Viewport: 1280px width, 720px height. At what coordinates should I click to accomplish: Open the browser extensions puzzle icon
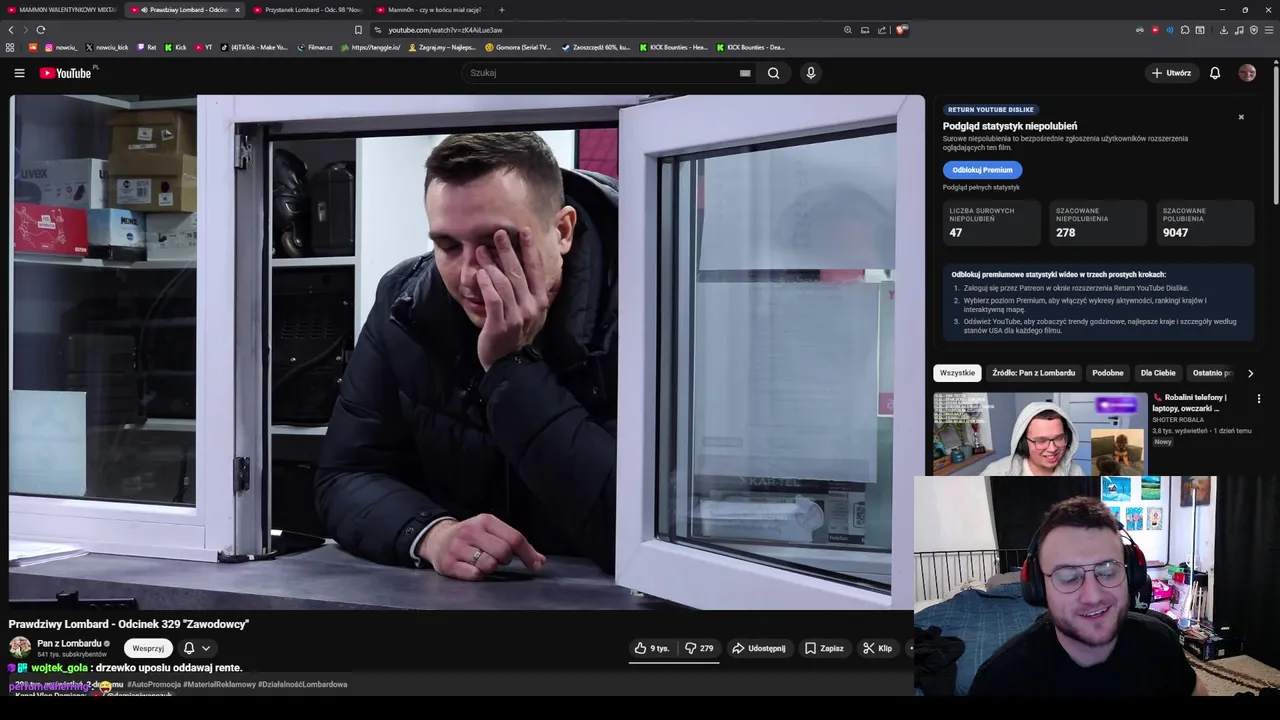[1185, 30]
